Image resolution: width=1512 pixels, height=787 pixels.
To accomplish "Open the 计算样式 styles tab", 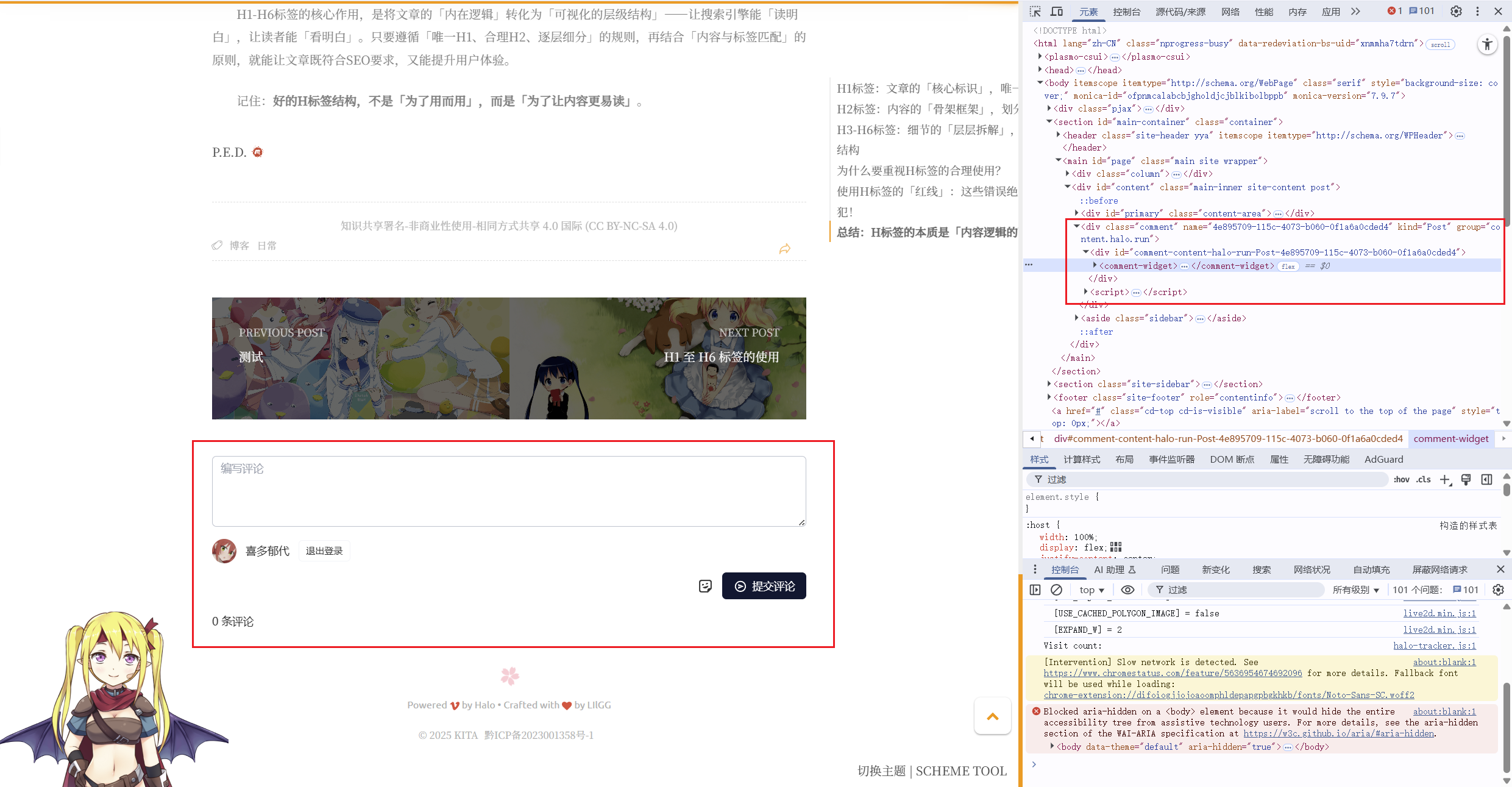I will (1081, 459).
